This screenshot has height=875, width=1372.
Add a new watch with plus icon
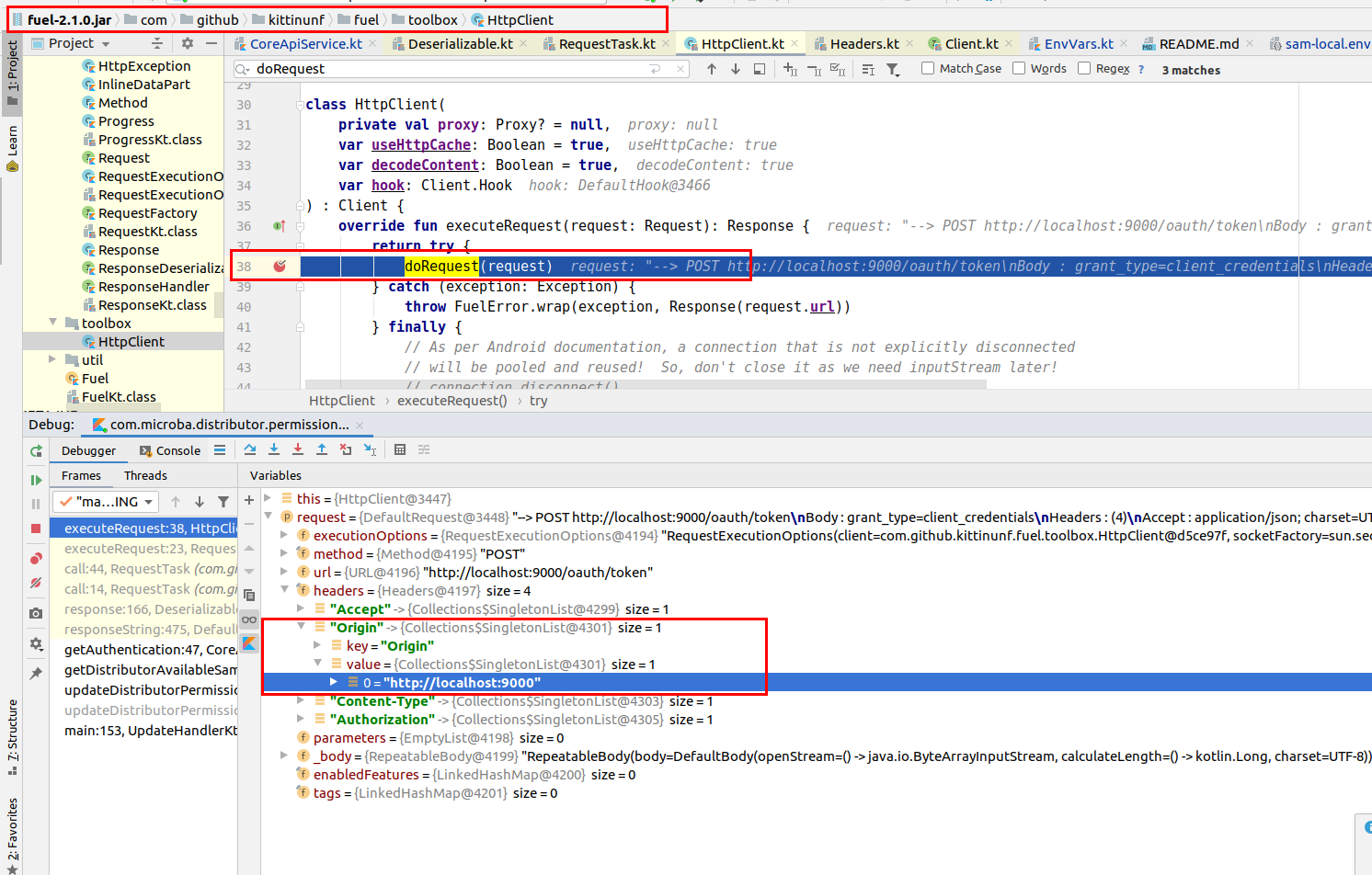[249, 499]
